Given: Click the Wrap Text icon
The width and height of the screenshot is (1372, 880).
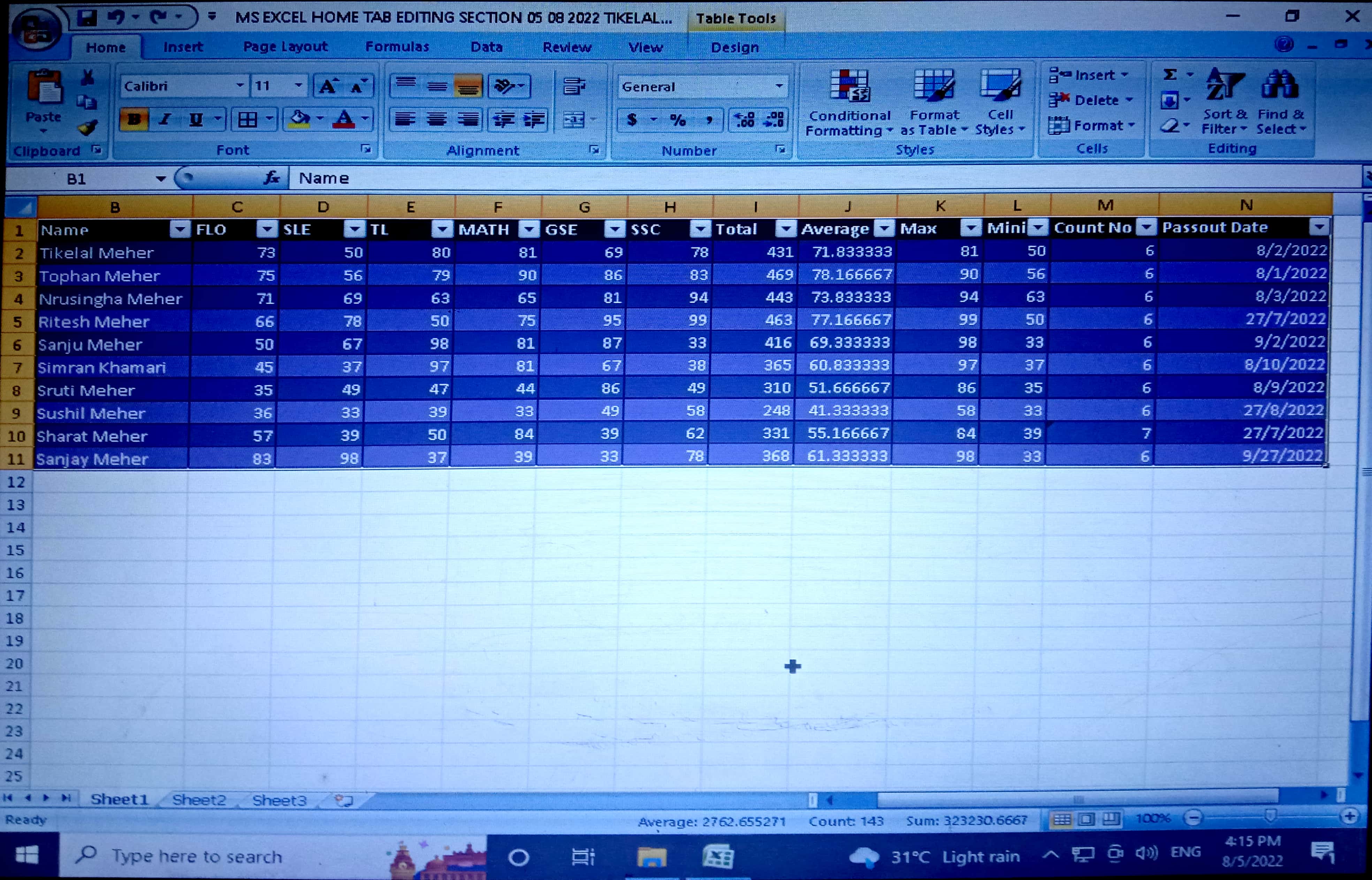Looking at the screenshot, I should point(574,86).
